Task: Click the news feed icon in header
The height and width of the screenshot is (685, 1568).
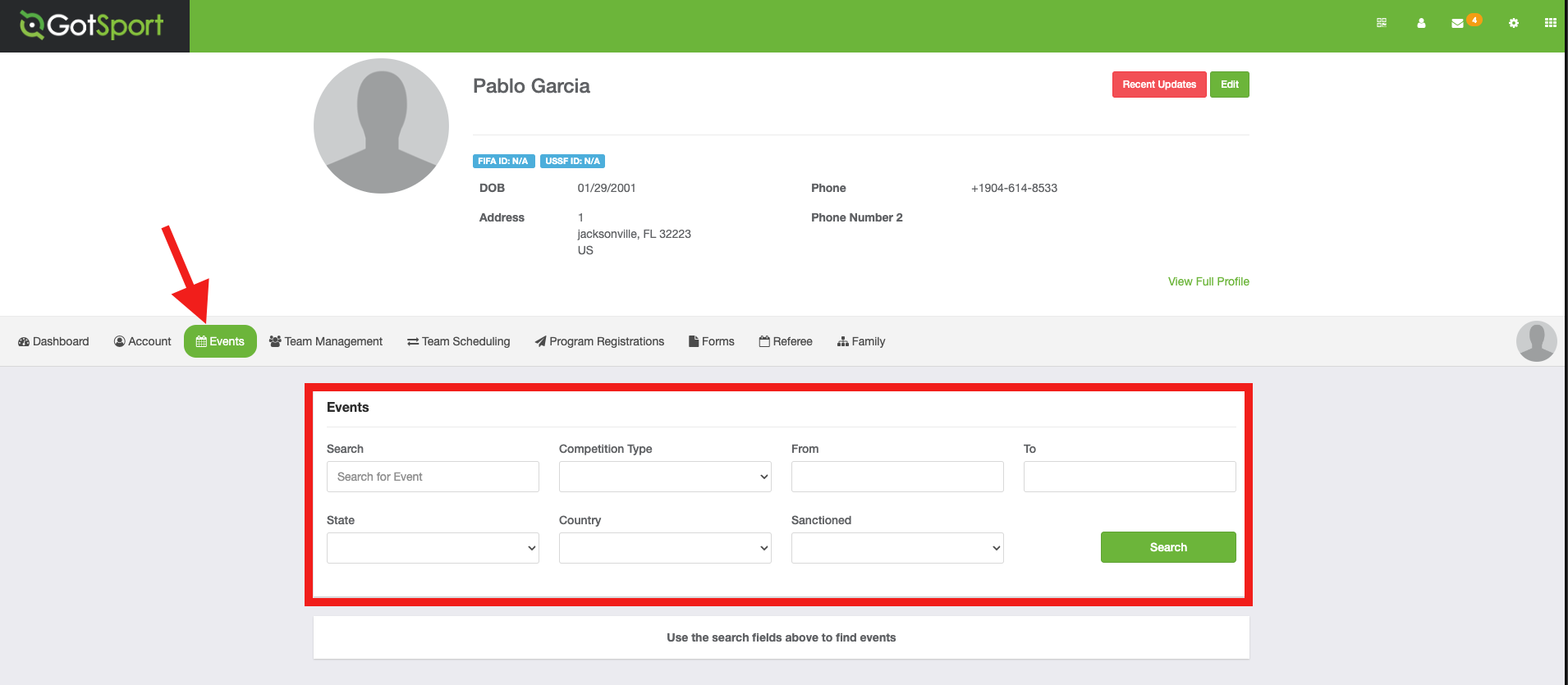Action: click(1382, 23)
